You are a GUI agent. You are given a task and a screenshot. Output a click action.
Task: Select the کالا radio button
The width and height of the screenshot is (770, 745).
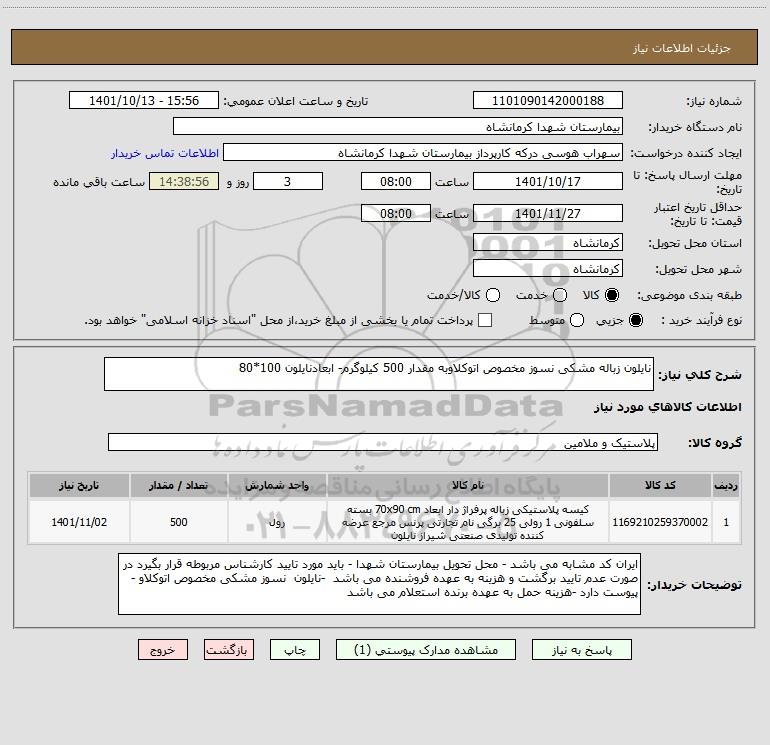pos(612,295)
